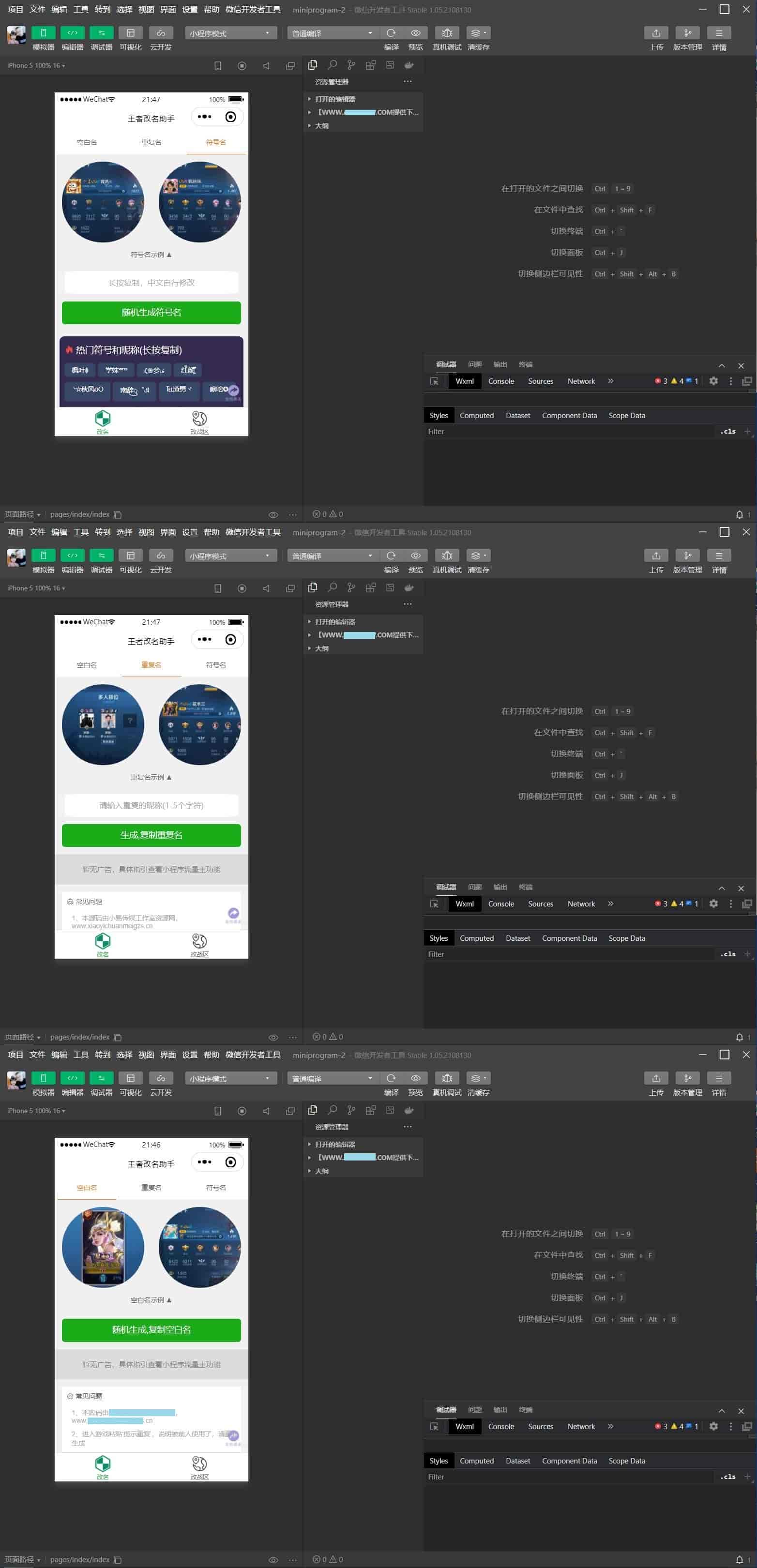This screenshot has width=757, height=1568.
Task: Click the Docker whale icon in top window
Action: coord(409,65)
